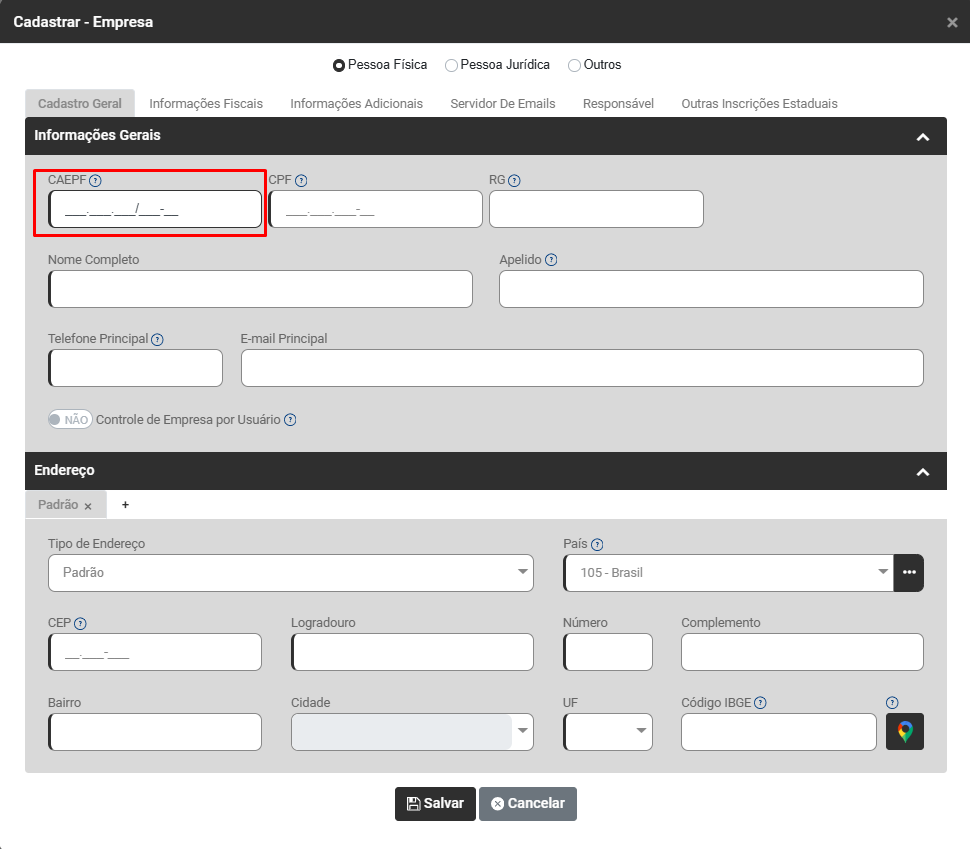Click the Cancelar button
The image size is (970, 849).
(x=528, y=804)
